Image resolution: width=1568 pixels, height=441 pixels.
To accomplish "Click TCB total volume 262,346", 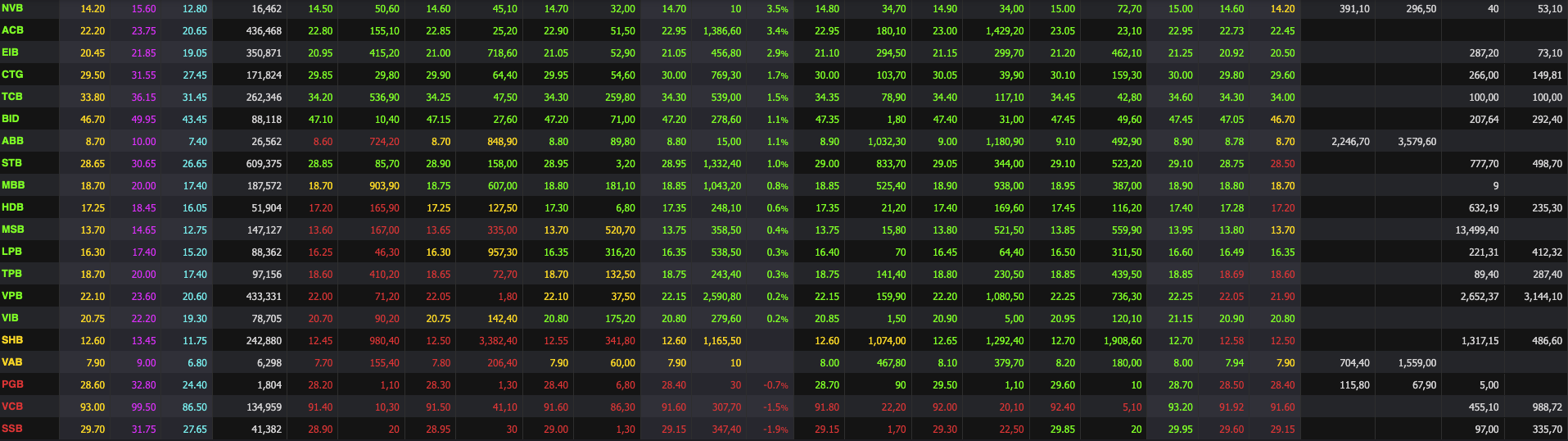I will (x=264, y=98).
